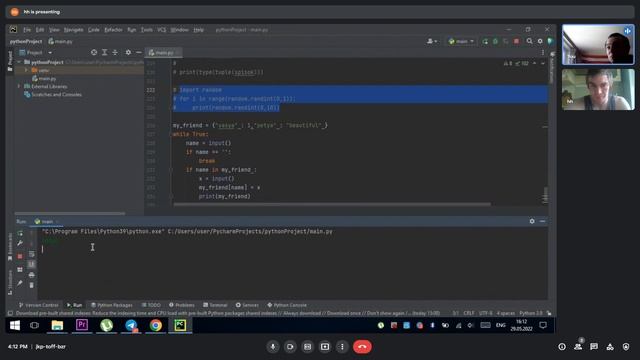
Task: Open the File menu in PyCharm
Action: click(27, 30)
